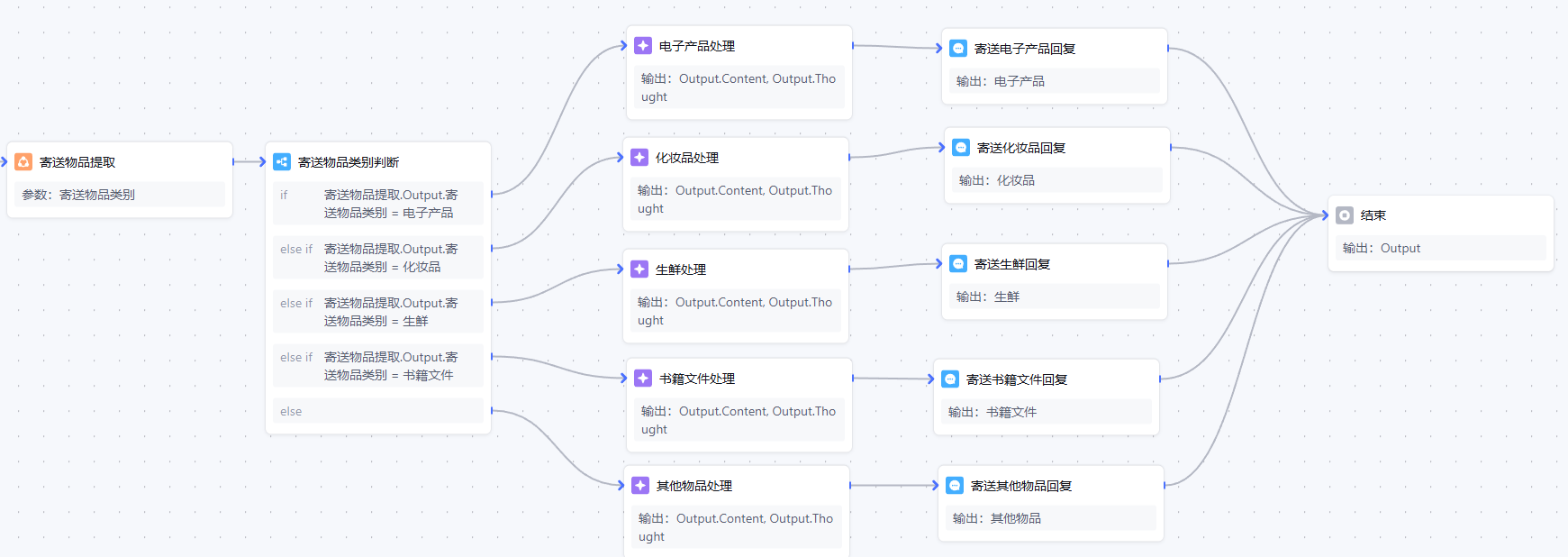Click the purple star icon of 化妆品处理

(x=639, y=158)
